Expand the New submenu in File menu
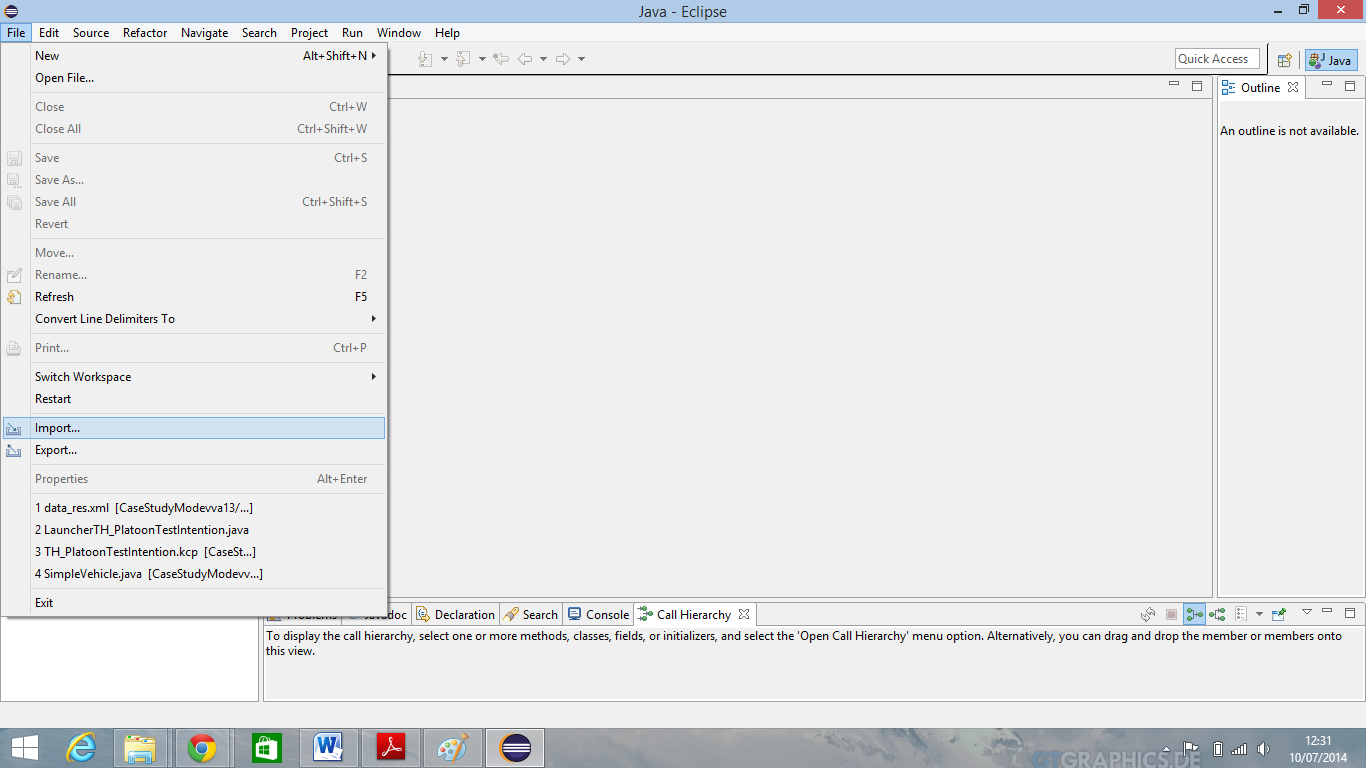 374,56
